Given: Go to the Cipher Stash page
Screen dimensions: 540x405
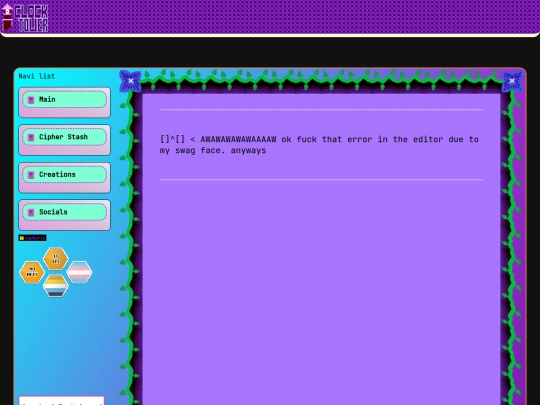Looking at the screenshot, I should pyautogui.click(x=64, y=137).
